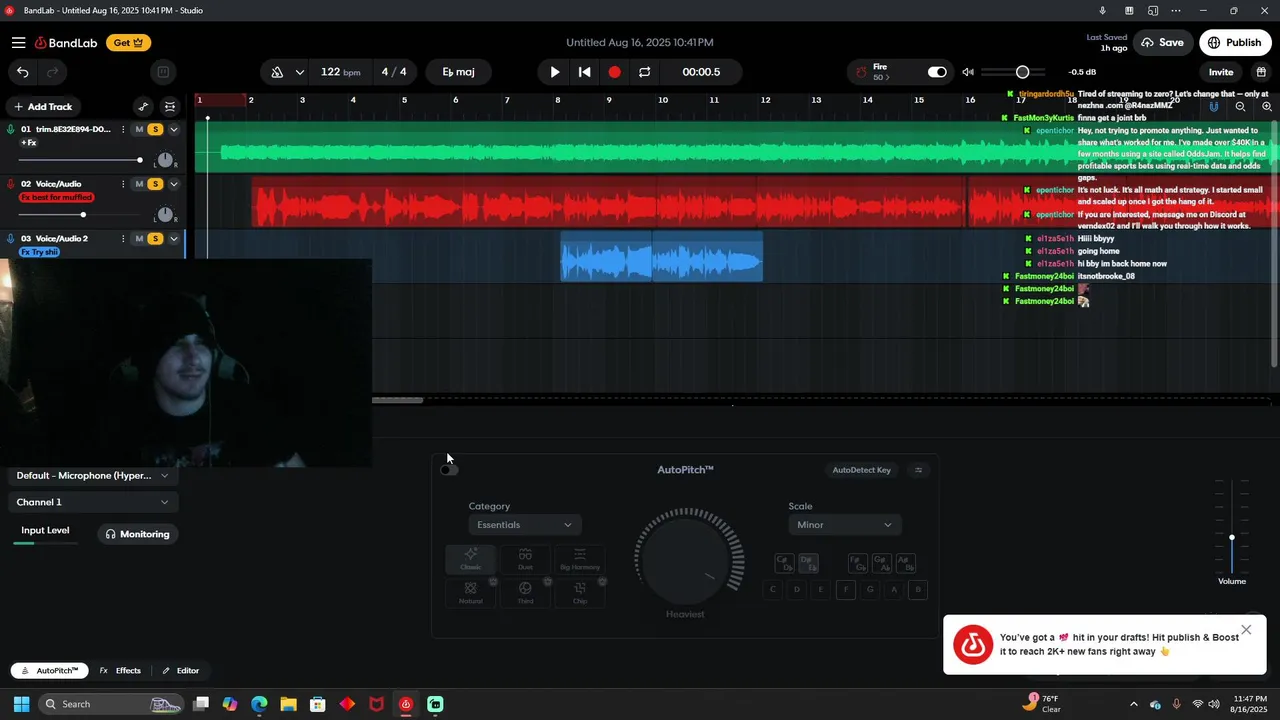Adjust track 01 volume slider
The width and height of the screenshot is (1280, 720).
click(80, 160)
